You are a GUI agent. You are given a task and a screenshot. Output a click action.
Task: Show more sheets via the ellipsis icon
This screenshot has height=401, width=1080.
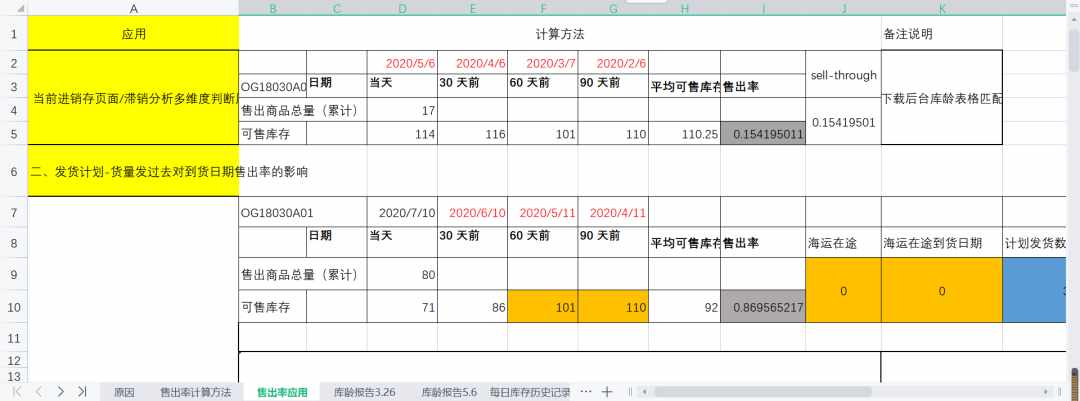coord(586,391)
